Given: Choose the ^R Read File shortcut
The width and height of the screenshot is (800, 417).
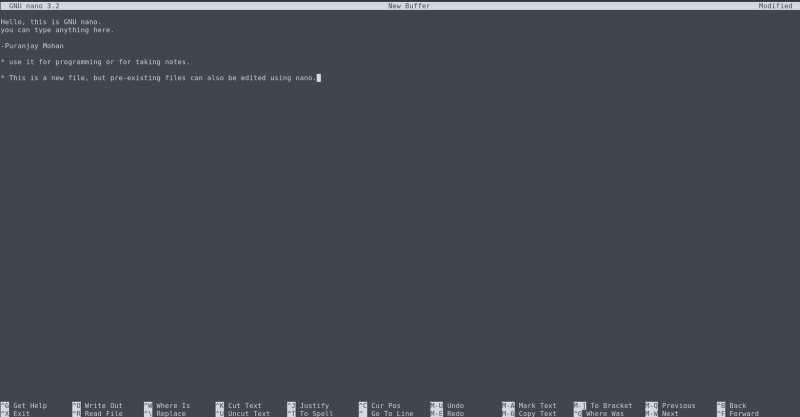Looking at the screenshot, I should pos(97,413).
